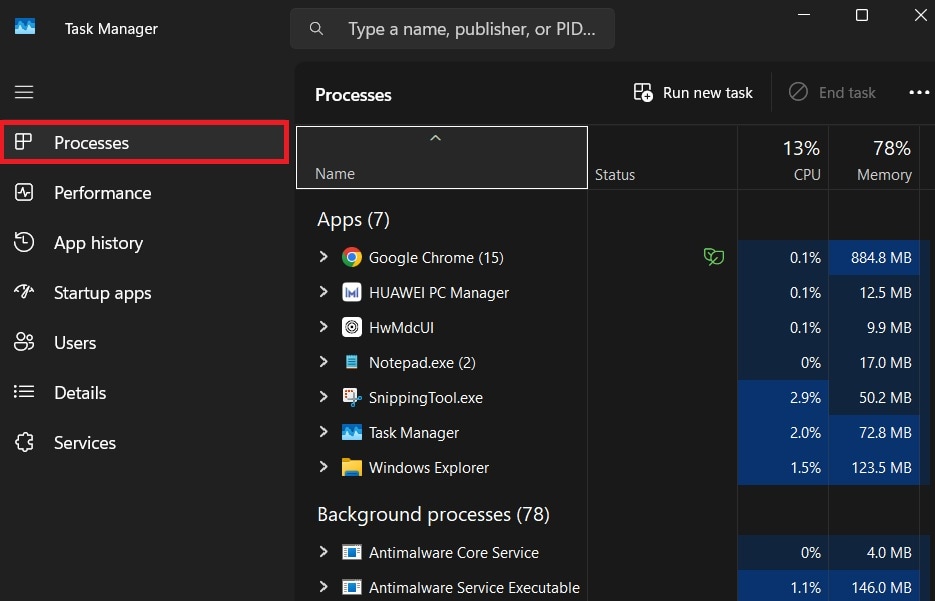The image size is (935, 601).
Task: Click the Antimalware Core Service icon
Action: tap(352, 553)
